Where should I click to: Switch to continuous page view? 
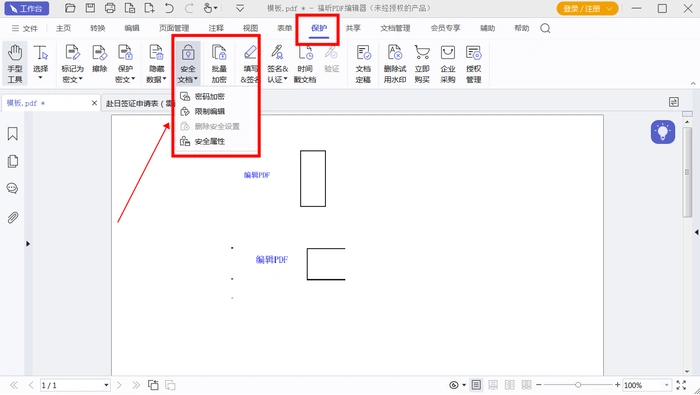tap(493, 385)
